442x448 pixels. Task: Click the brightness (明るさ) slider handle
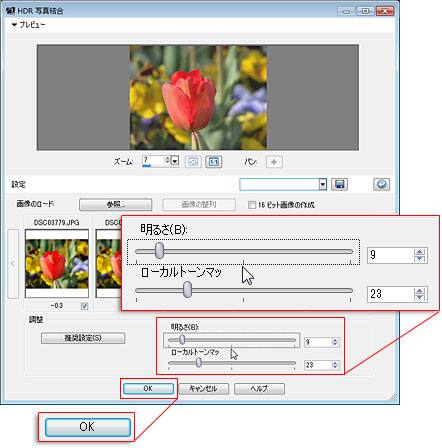(x=182, y=340)
